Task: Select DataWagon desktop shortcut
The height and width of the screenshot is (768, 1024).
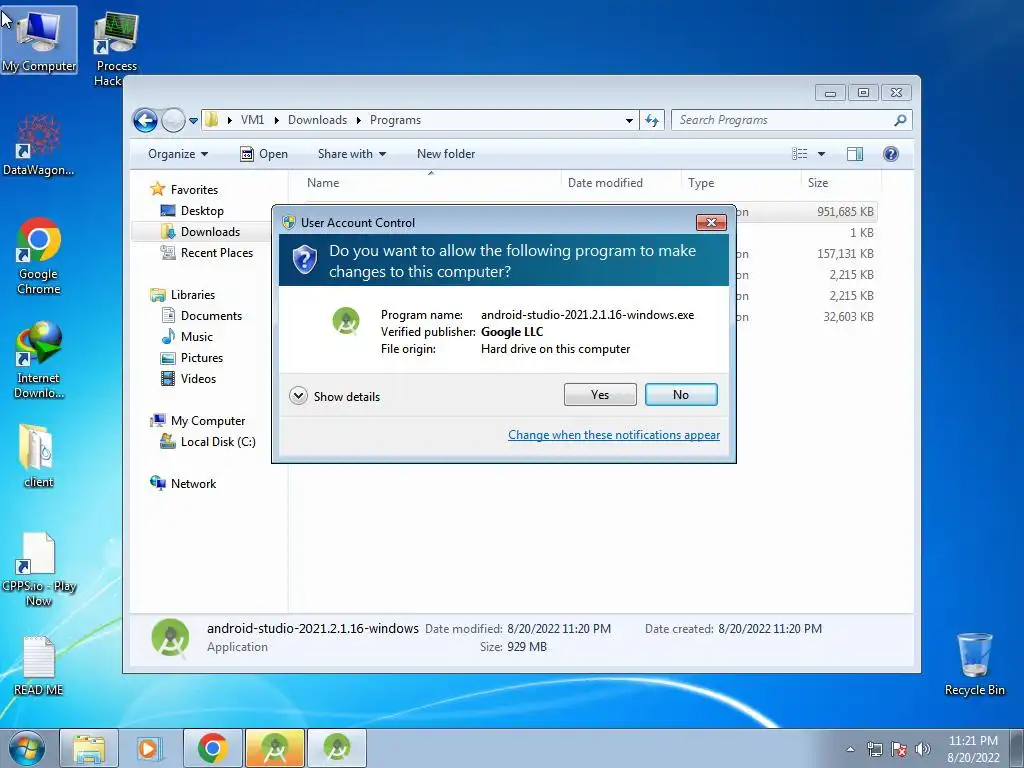Action: point(39,145)
